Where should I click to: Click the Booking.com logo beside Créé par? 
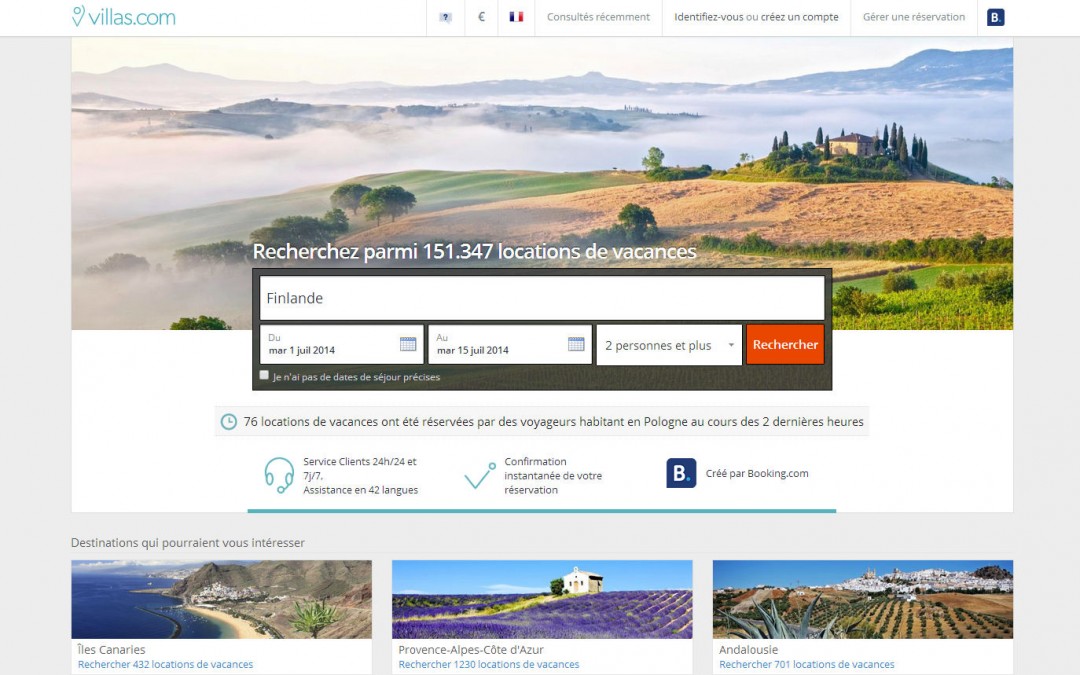pos(681,473)
